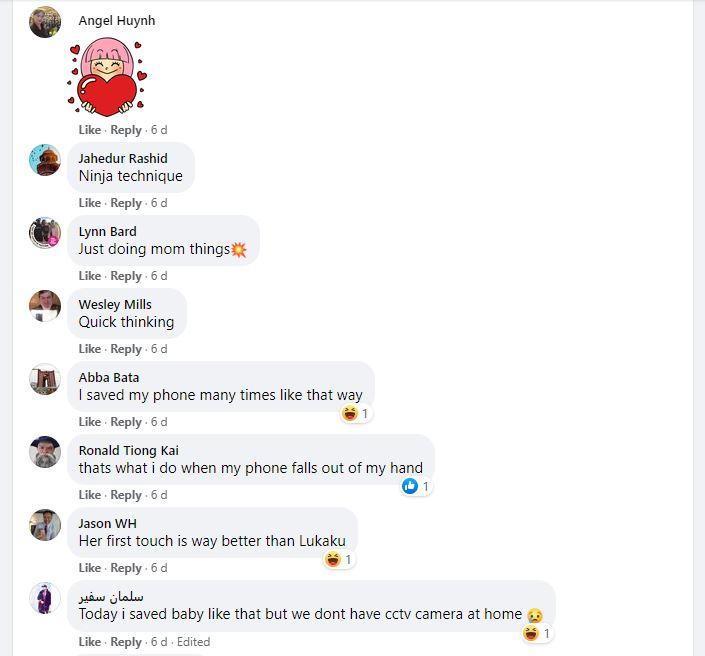This screenshot has height=656, width=705.
Task: Reply to Abba Bata's phone comment
Action: (126, 422)
